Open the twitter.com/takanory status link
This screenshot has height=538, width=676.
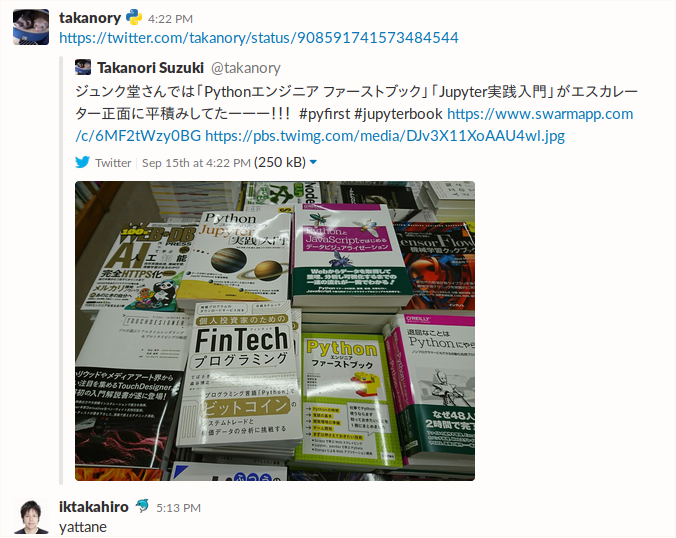[259, 38]
